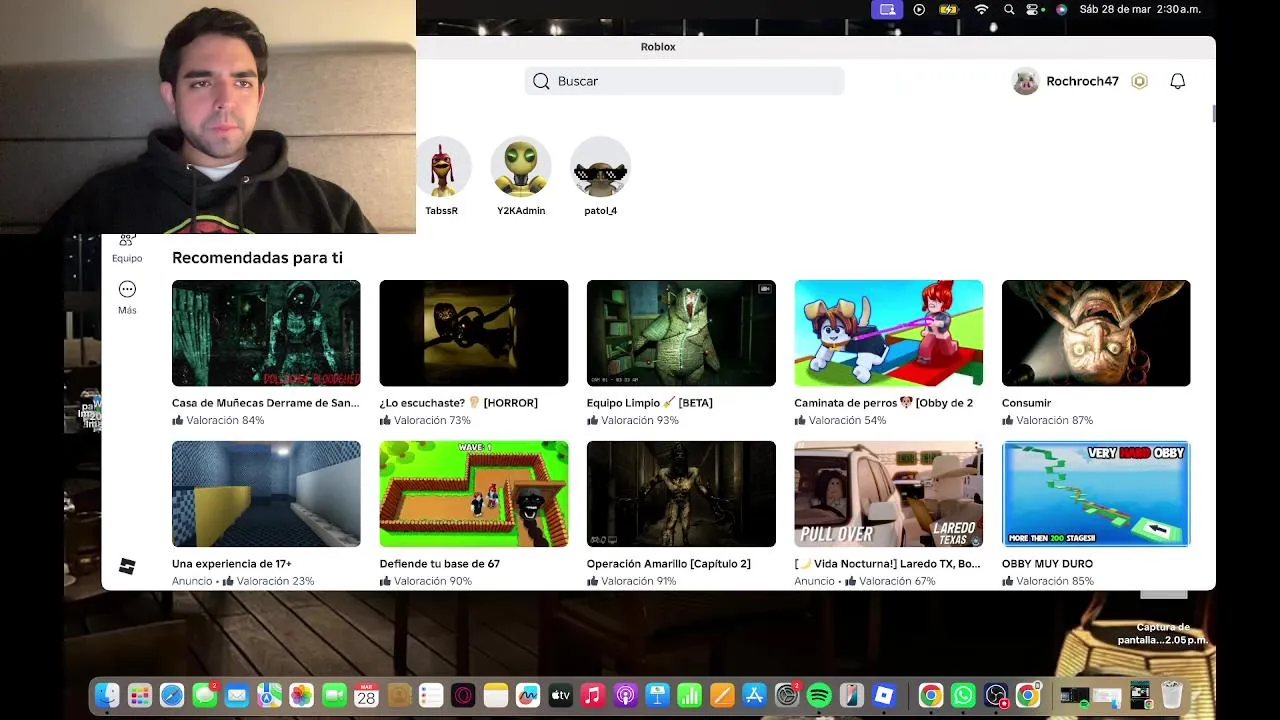The image size is (1280, 720).
Task: Open Siri from the menu bar
Action: pyautogui.click(x=1061, y=9)
